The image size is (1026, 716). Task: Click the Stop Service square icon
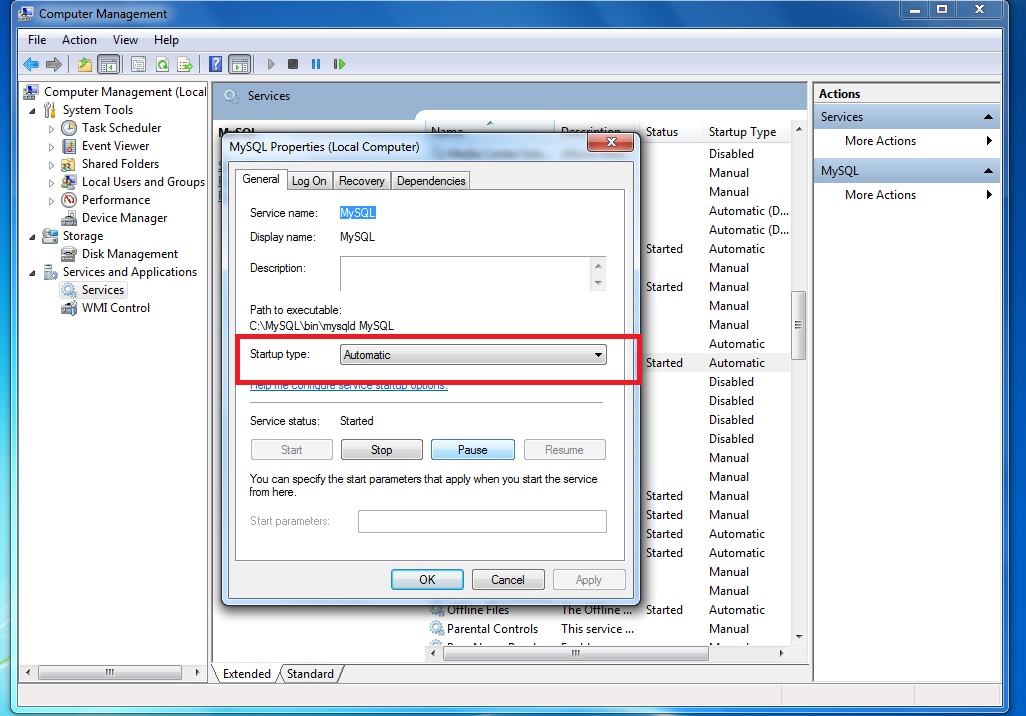[x=293, y=64]
